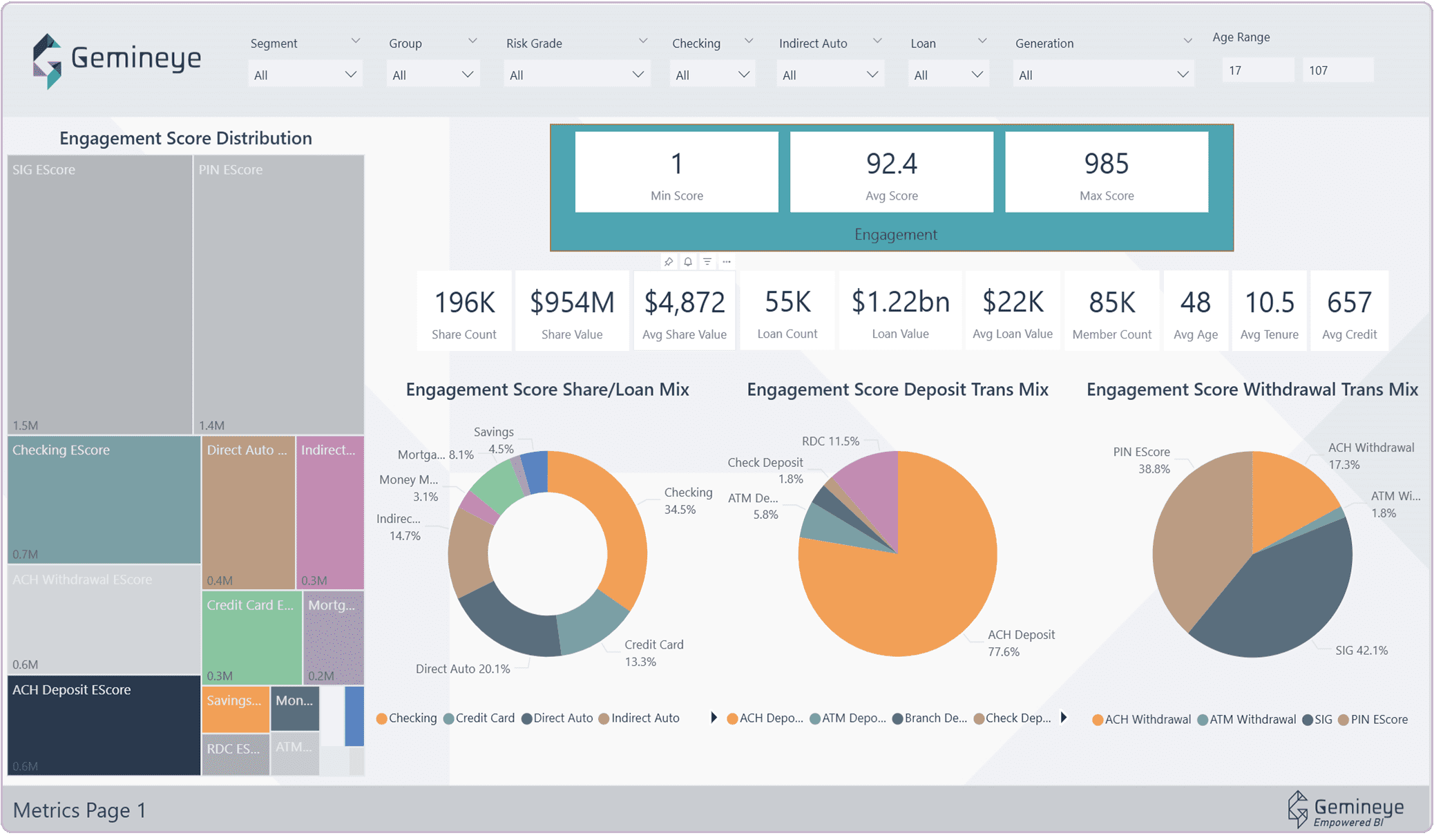
Task: Click the Gemineye logo top left
Action: pyautogui.click(x=116, y=60)
